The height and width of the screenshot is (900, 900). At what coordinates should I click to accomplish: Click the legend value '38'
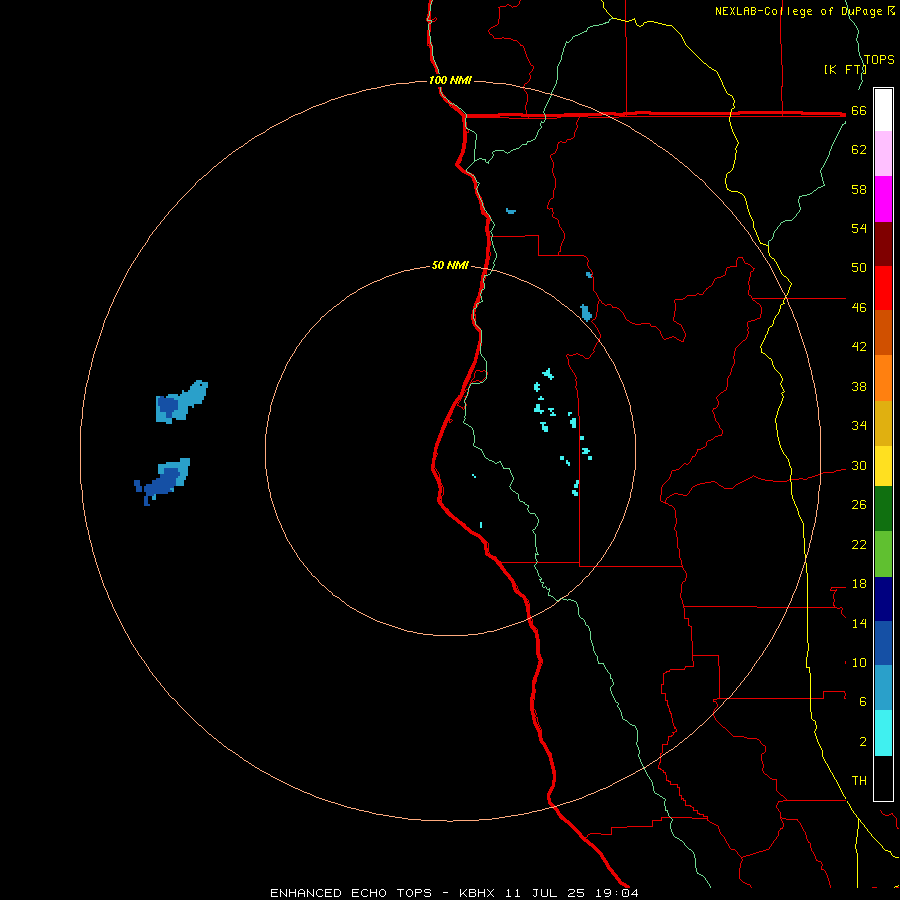tap(859, 386)
